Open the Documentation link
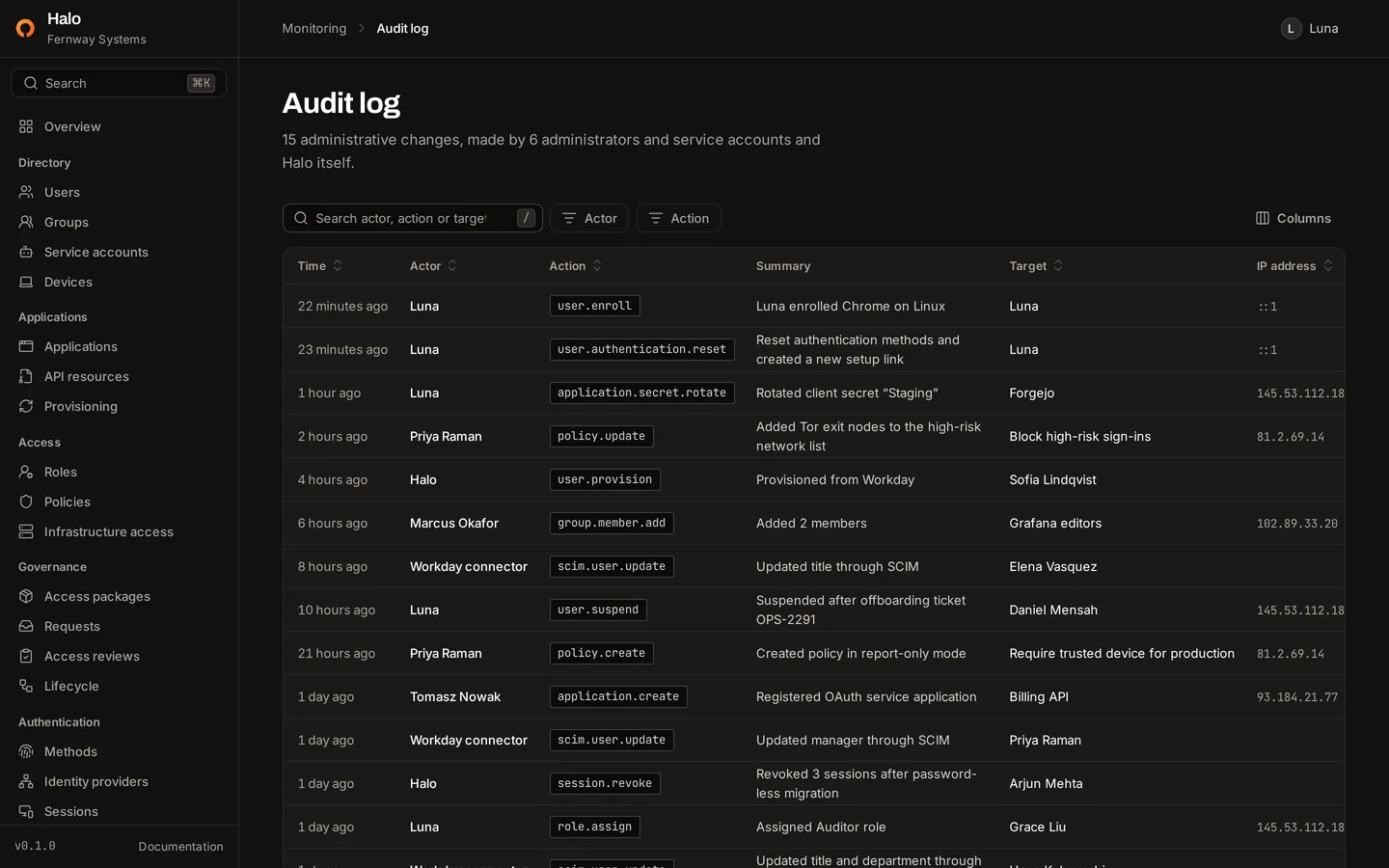This screenshot has height=868, width=1389. tap(180, 847)
